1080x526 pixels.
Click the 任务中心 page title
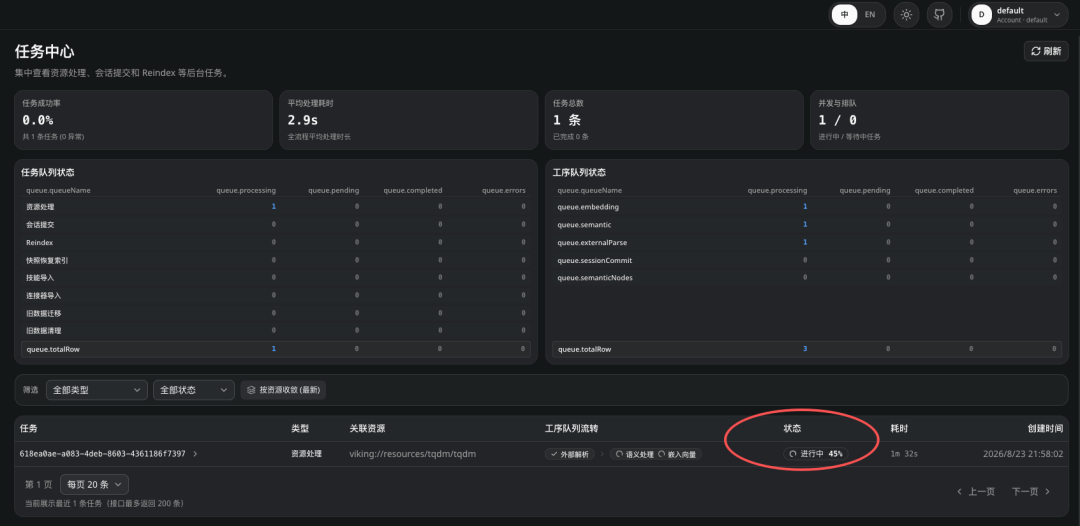click(44, 51)
